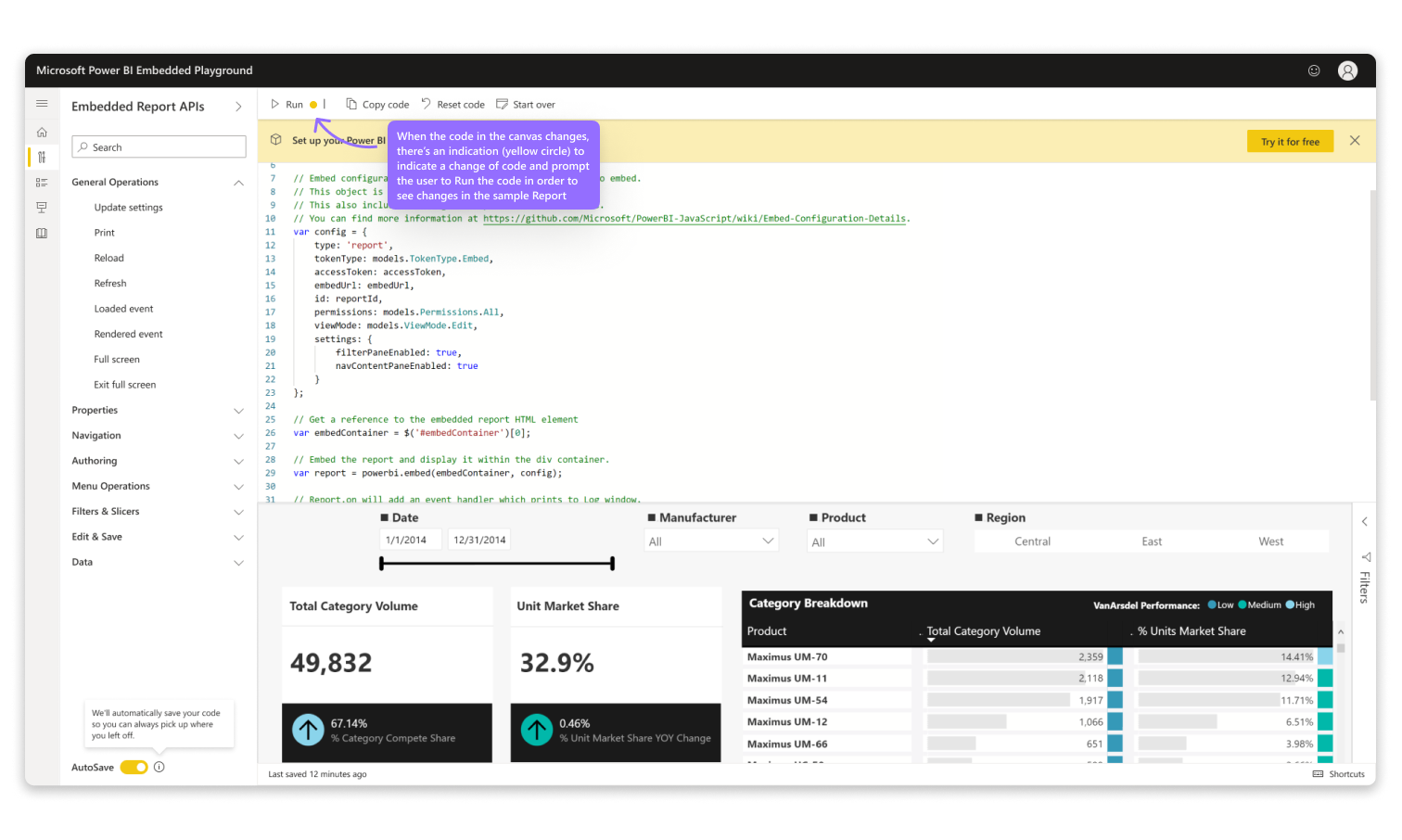The width and height of the screenshot is (1402, 840).
Task: Expand the Edit & Save section
Action: [238, 537]
